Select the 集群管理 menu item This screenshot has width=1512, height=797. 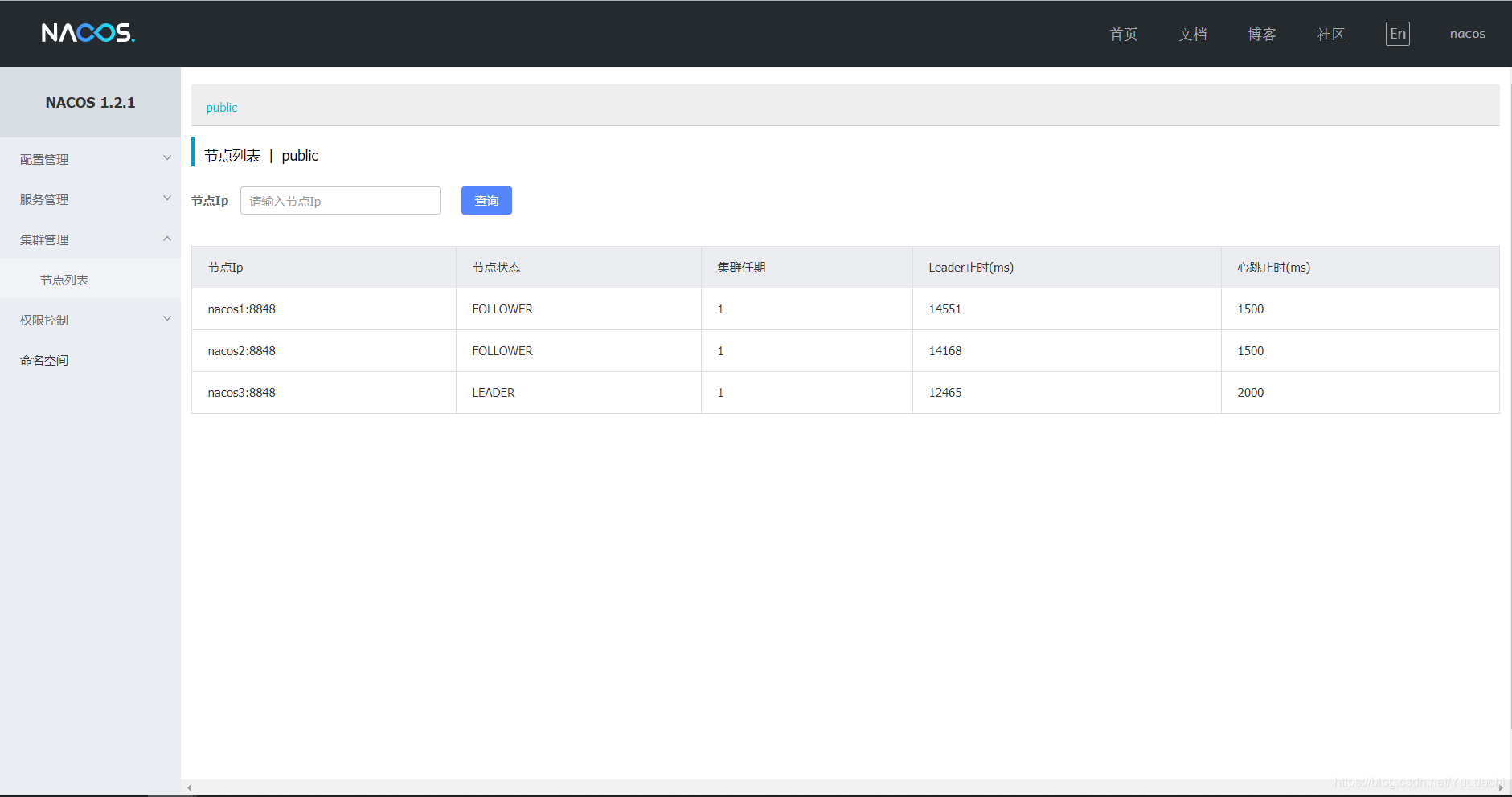coord(90,239)
